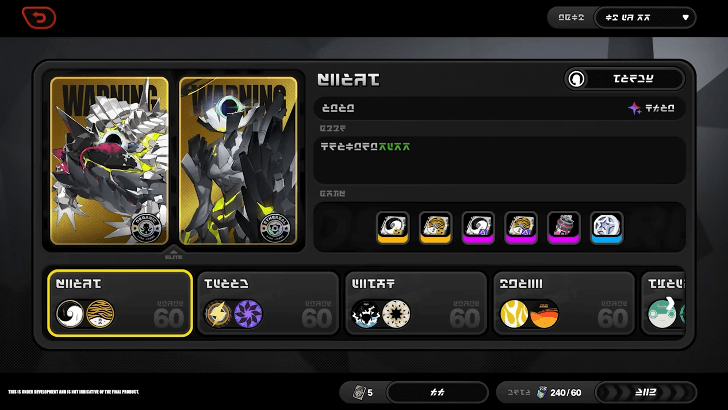The width and height of the screenshot is (728, 410).
Task: Expand the ELITE arrow below enemy cards
Action: pos(174,254)
